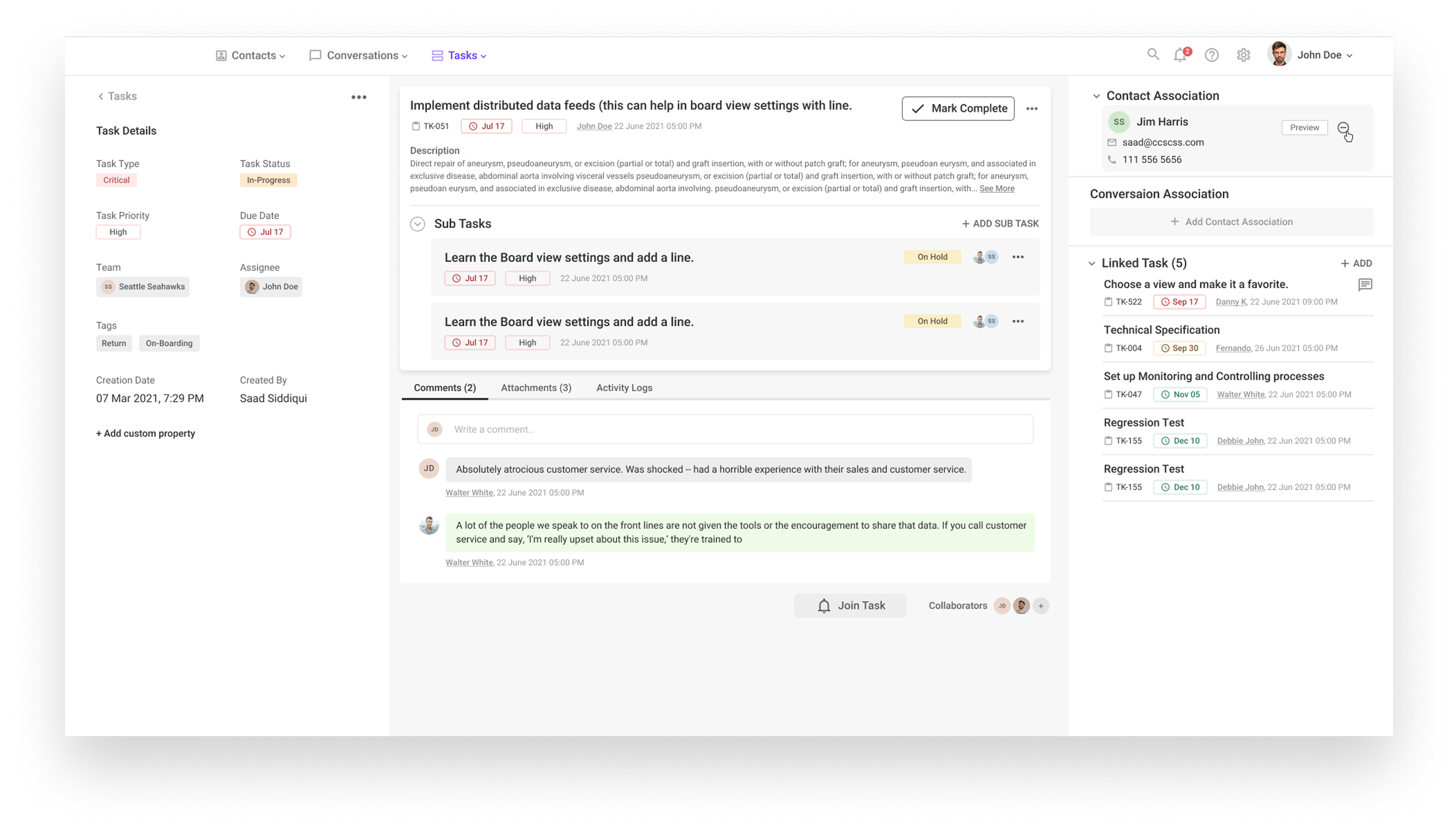
Task: Click the On-Boarding tag
Action: point(169,343)
